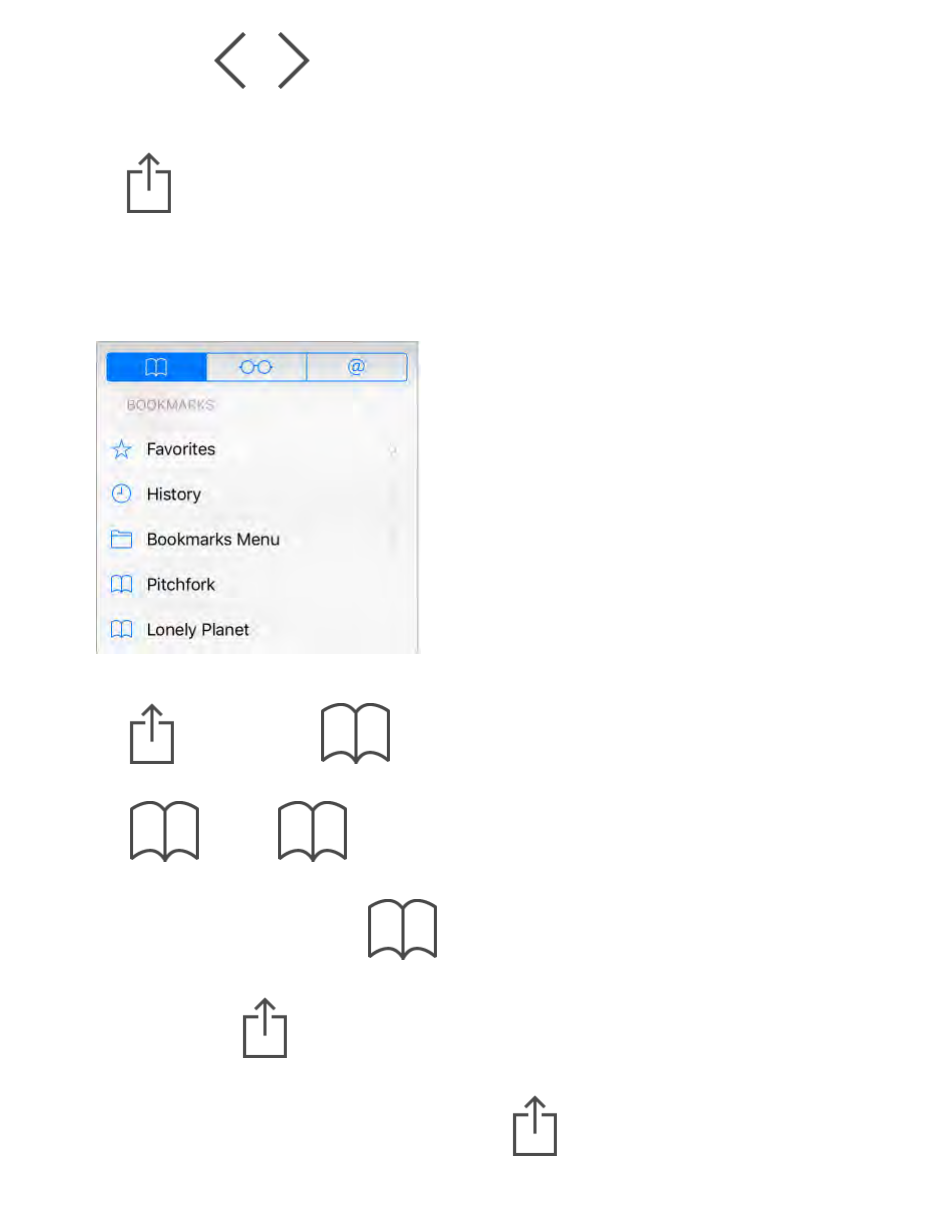
Task: Click the back chevron arrow
Action: coord(231,61)
